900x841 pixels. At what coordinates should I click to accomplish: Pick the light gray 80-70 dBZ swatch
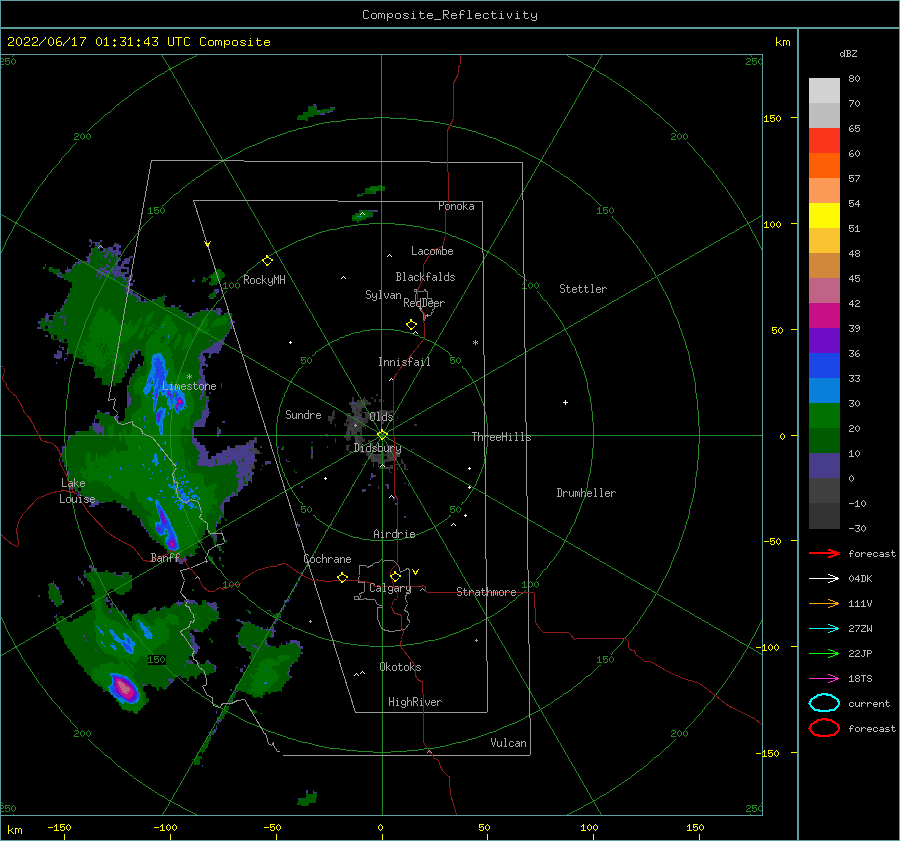[824, 91]
